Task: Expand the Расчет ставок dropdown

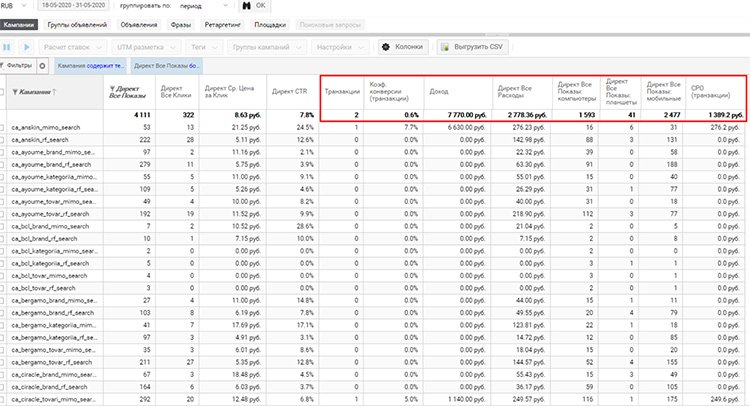Action: (72, 47)
